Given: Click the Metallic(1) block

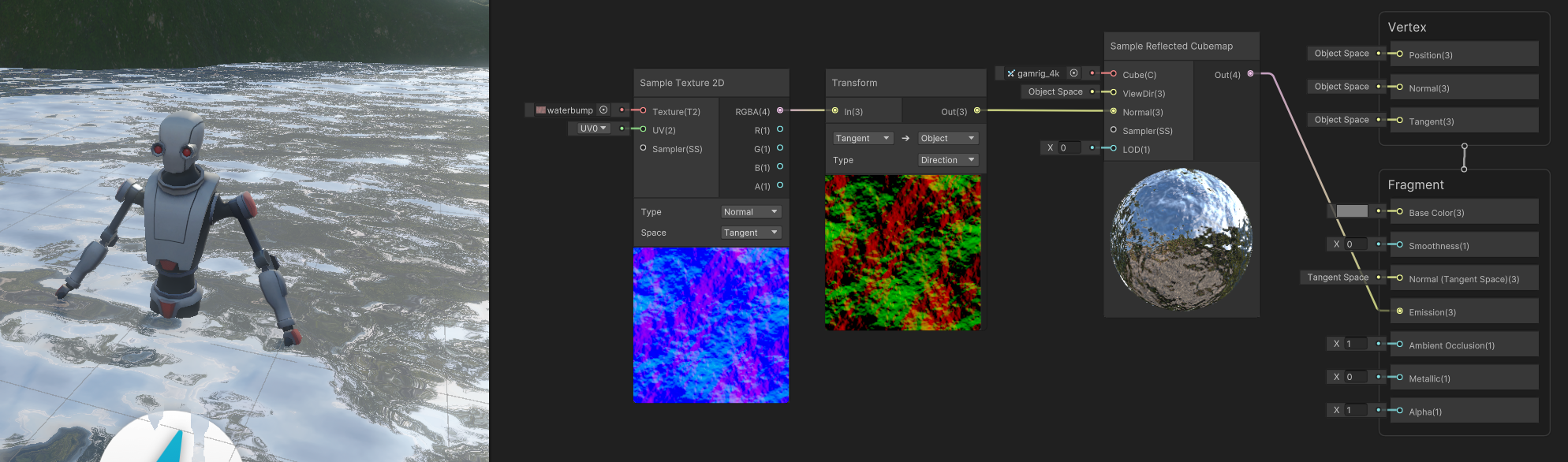Looking at the screenshot, I should click(1463, 377).
